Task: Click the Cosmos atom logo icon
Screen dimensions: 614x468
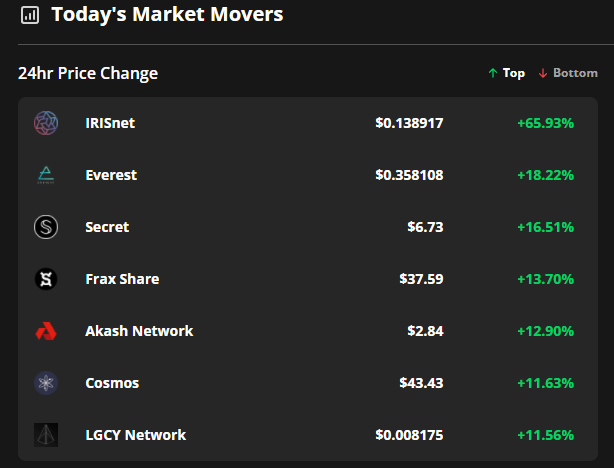Action: coord(46,383)
